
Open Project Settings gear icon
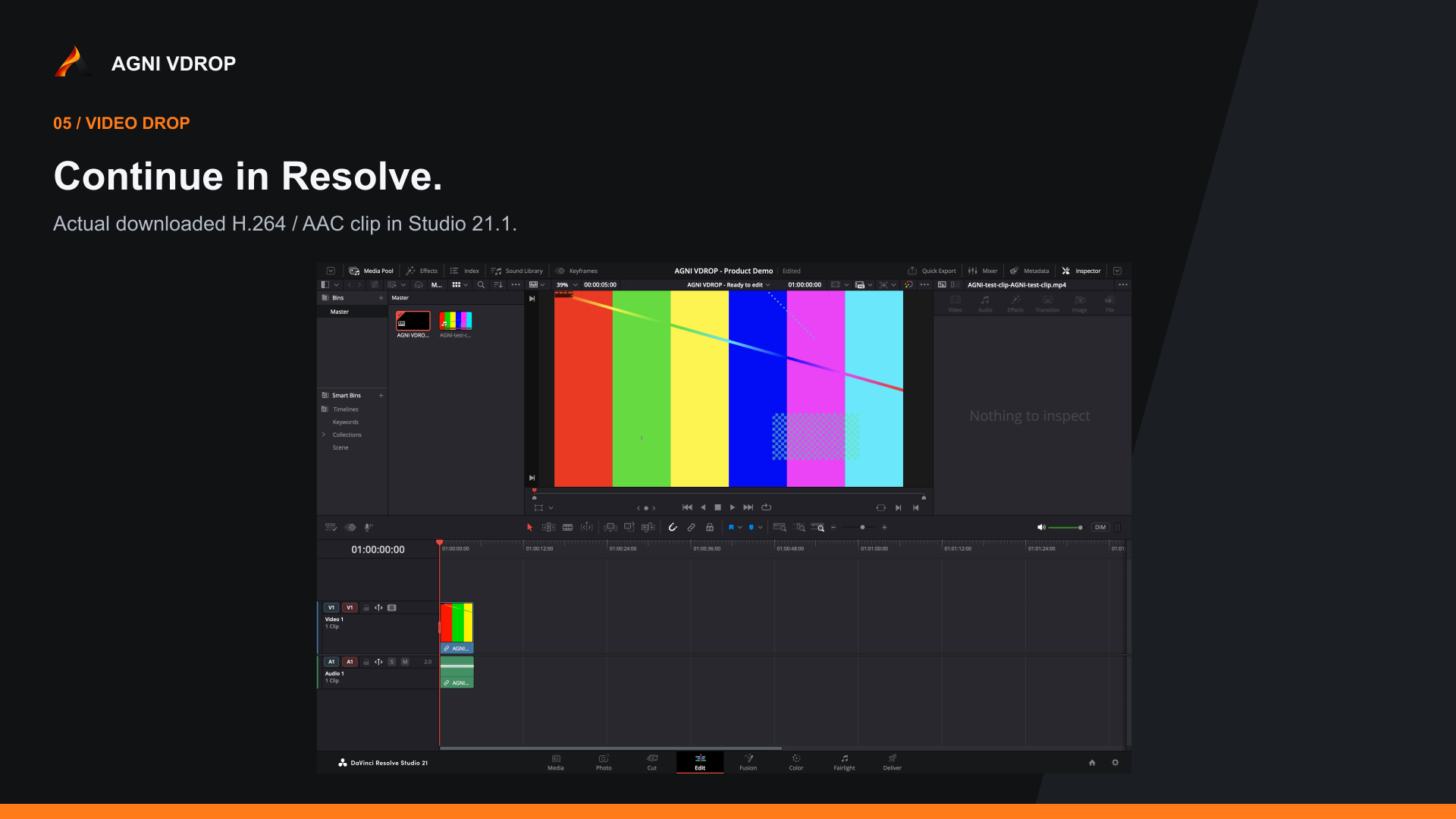pyautogui.click(x=1115, y=762)
